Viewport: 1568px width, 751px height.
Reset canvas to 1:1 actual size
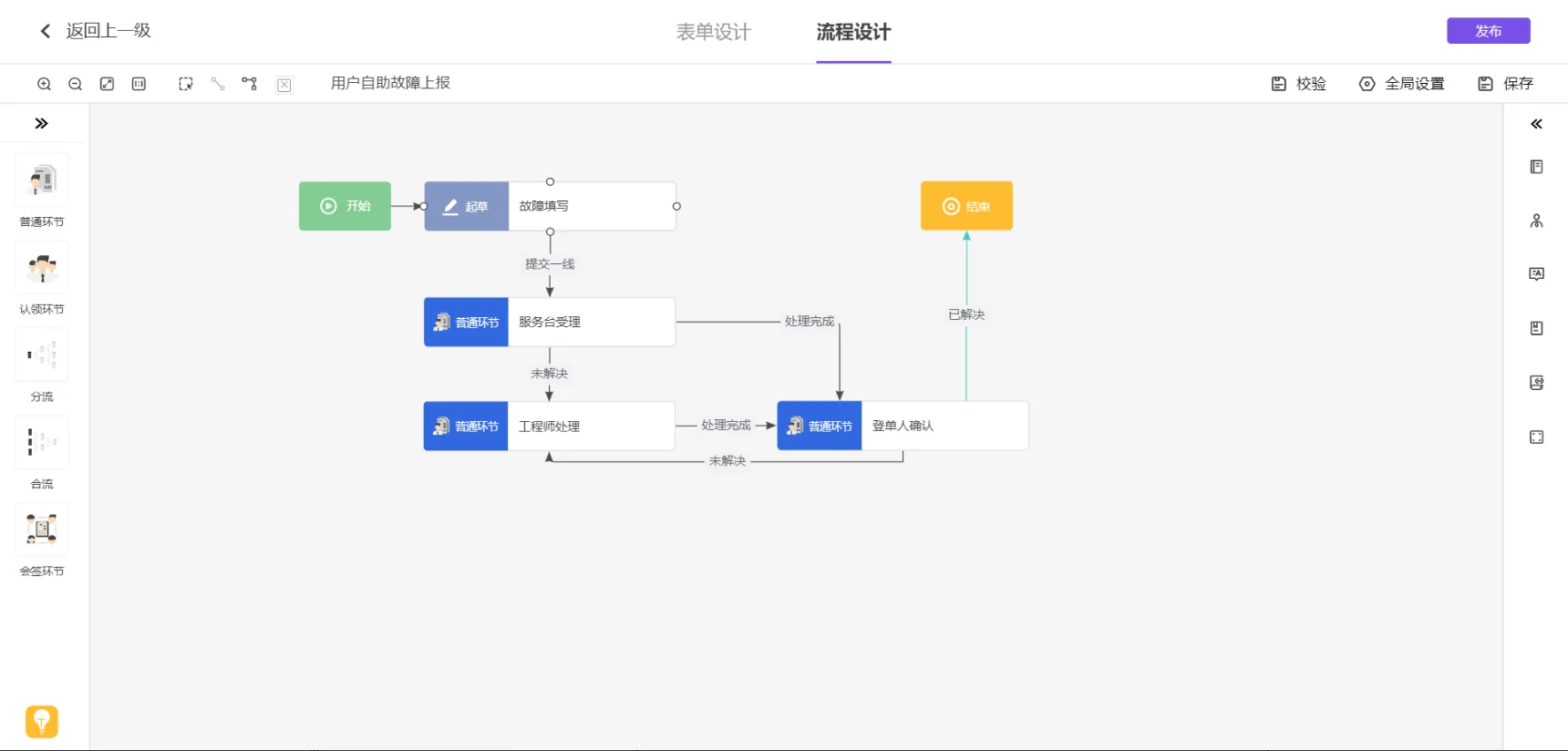[139, 84]
